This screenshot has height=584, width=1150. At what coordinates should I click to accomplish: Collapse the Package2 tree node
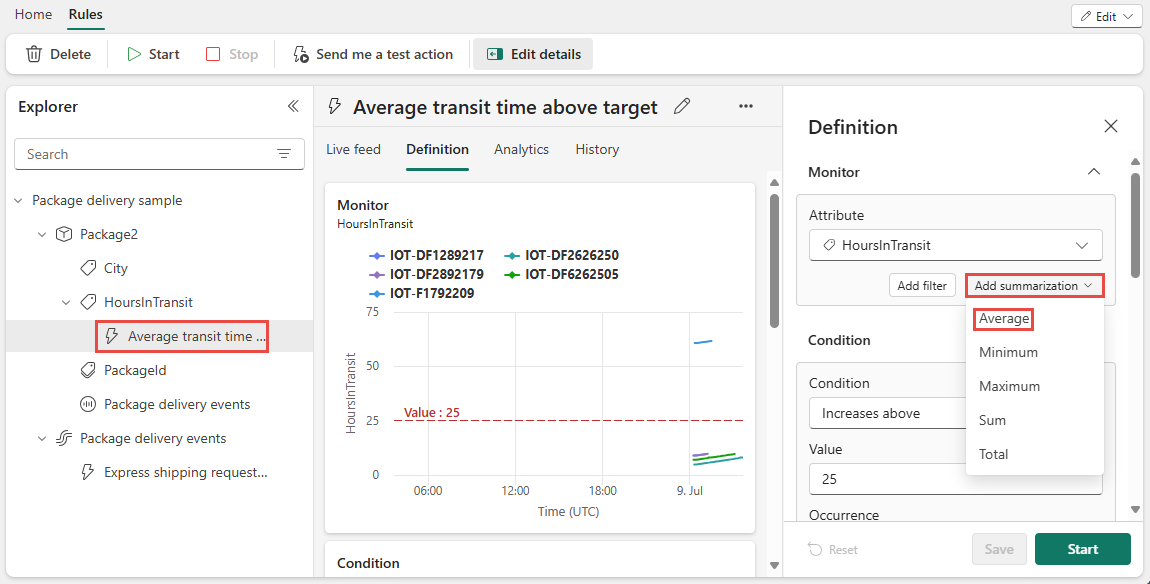(x=42, y=234)
